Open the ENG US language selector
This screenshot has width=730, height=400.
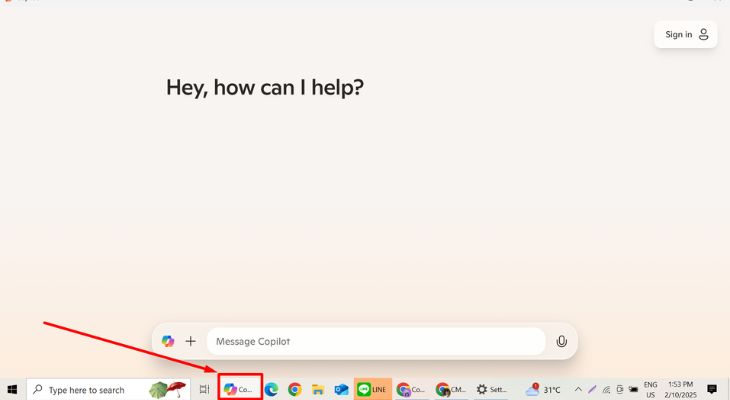pos(650,390)
